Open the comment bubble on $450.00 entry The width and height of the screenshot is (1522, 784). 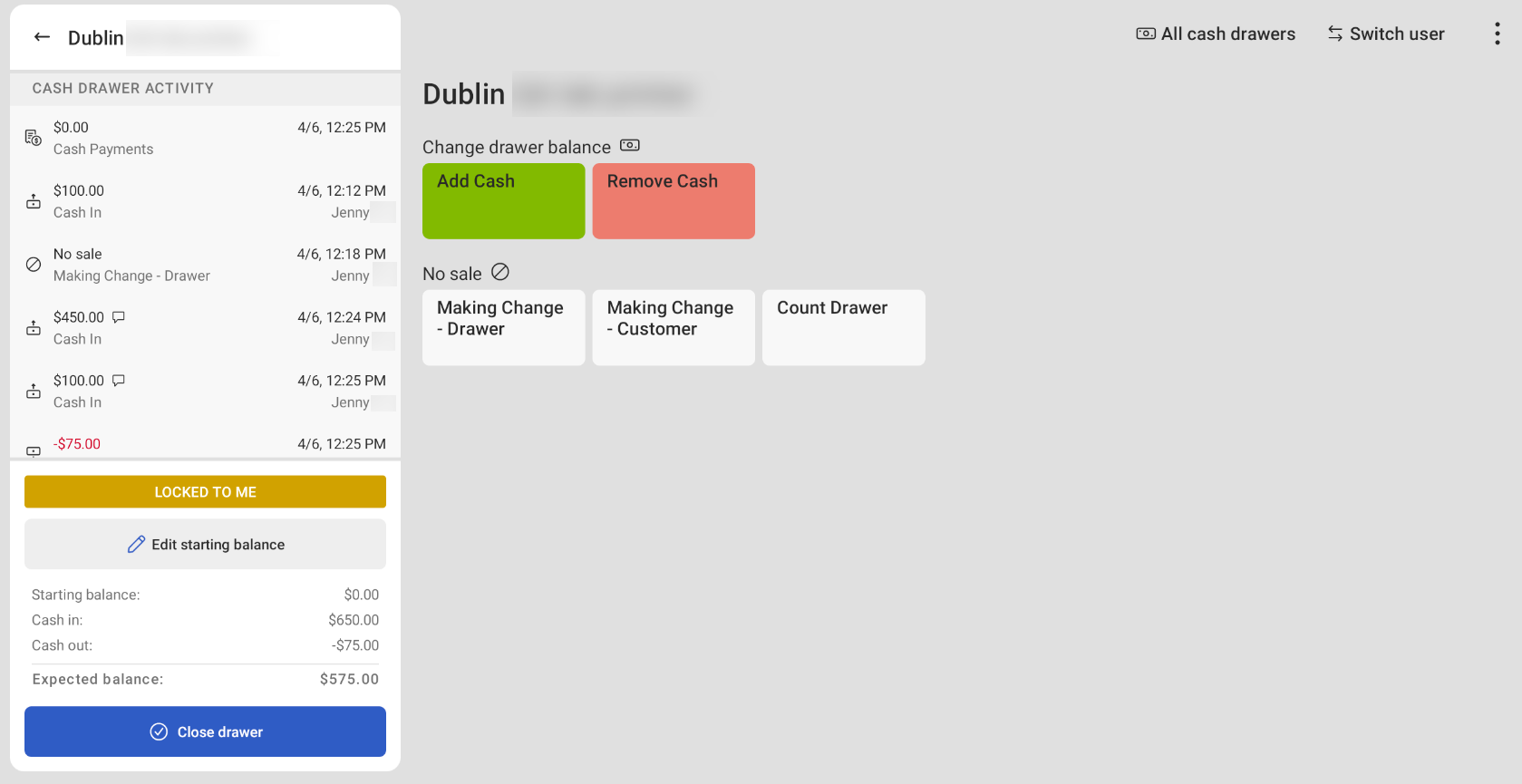point(119,317)
